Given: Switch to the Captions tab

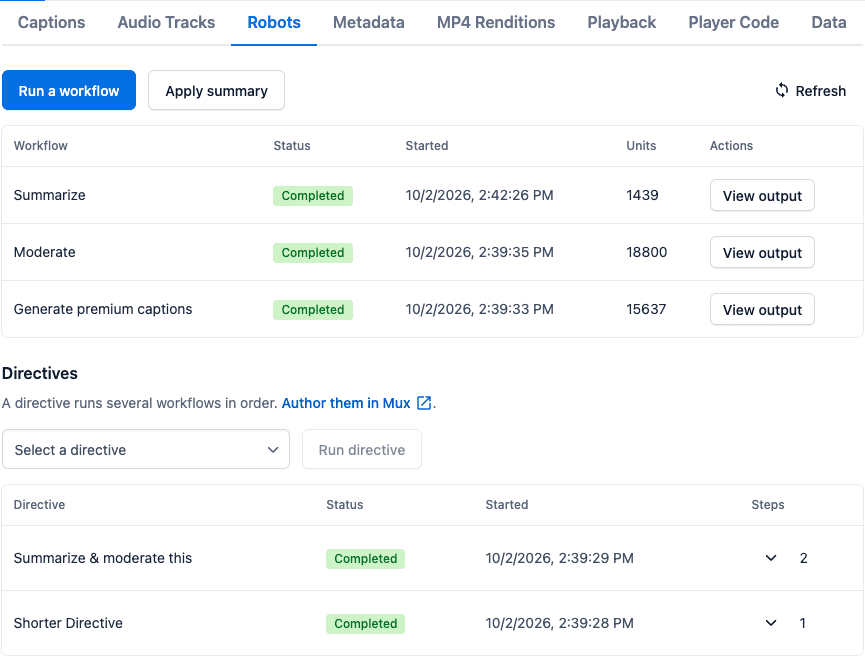Looking at the screenshot, I should pos(51,23).
